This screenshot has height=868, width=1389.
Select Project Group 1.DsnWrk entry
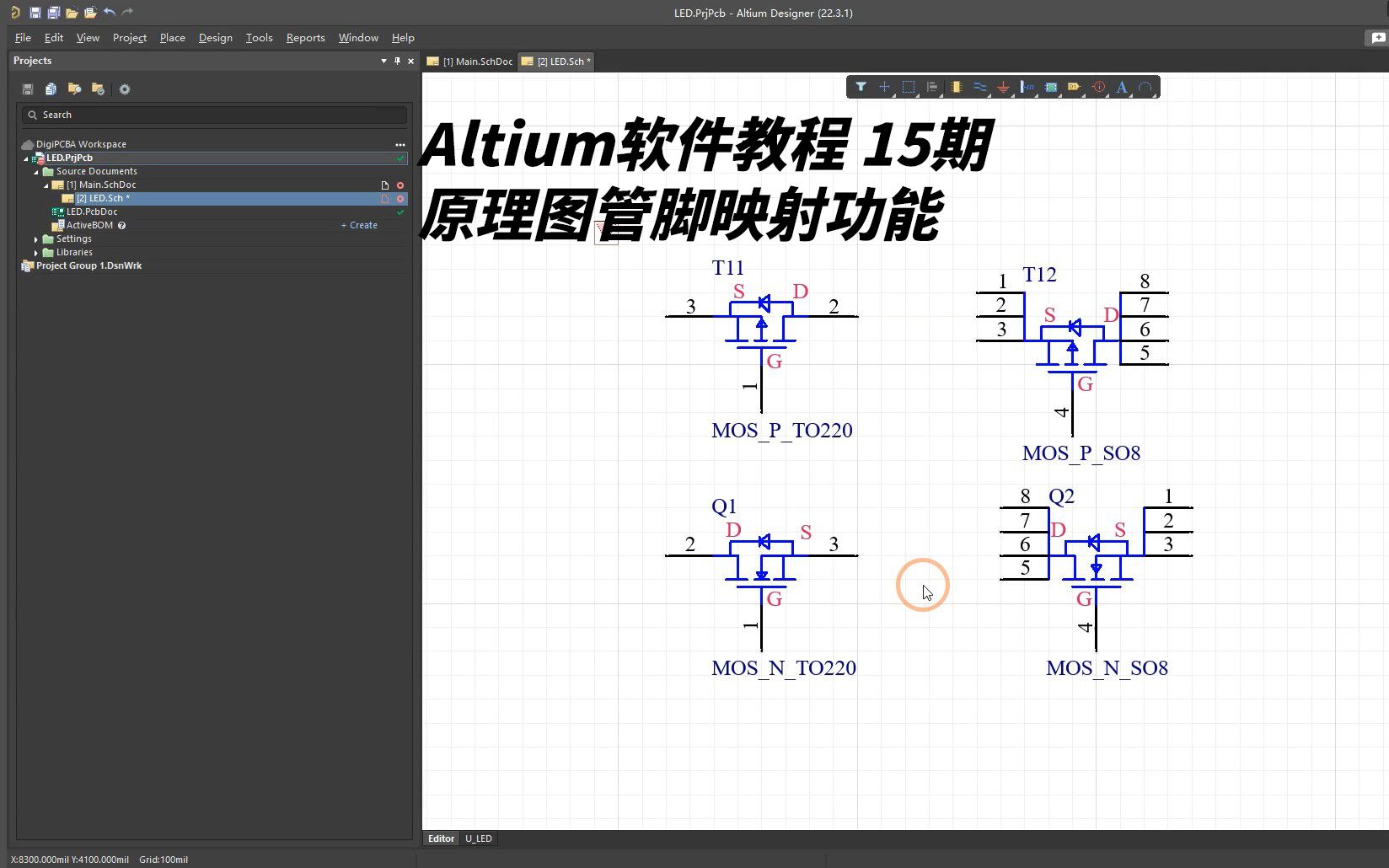pyautogui.click(x=88, y=265)
